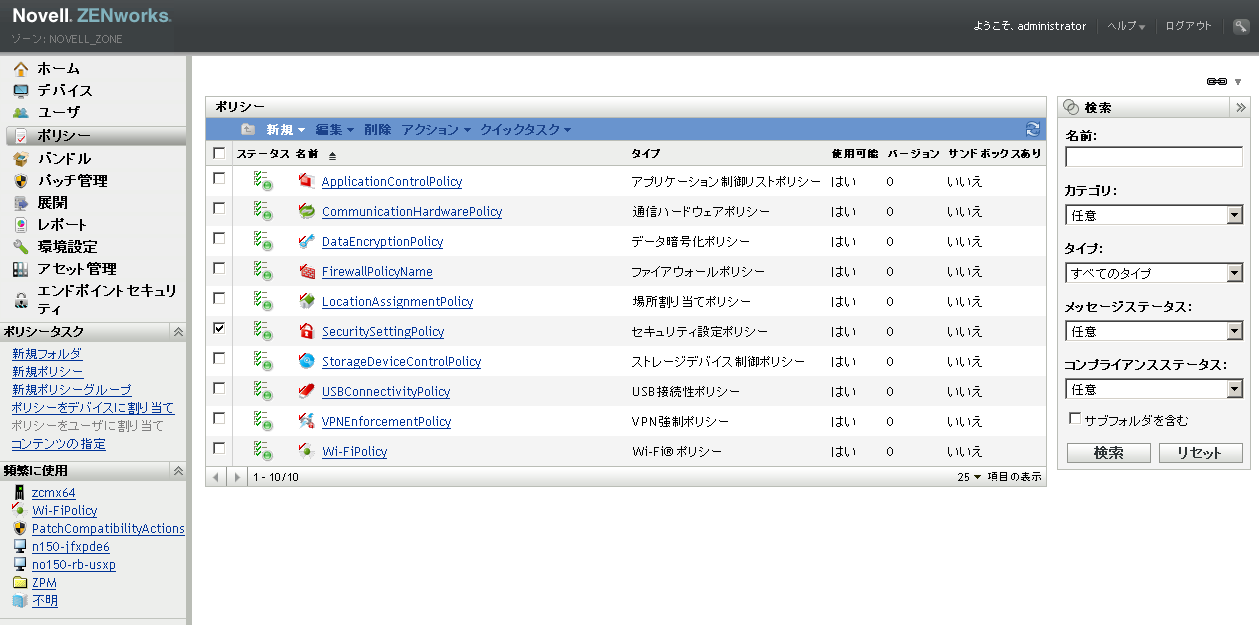Image resolution: width=1259 pixels, height=625 pixels.
Task: Sort by the 名前 column header
Action: coord(307,154)
